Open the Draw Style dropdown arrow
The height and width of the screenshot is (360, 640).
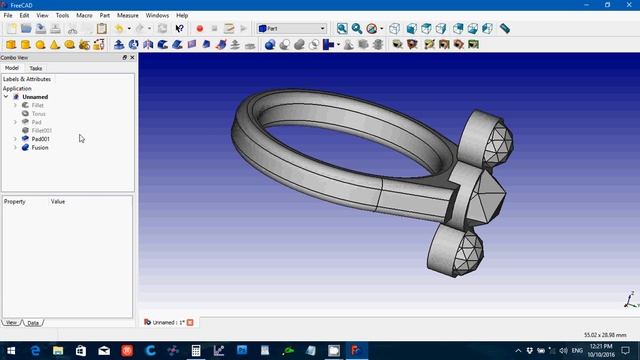382,29
